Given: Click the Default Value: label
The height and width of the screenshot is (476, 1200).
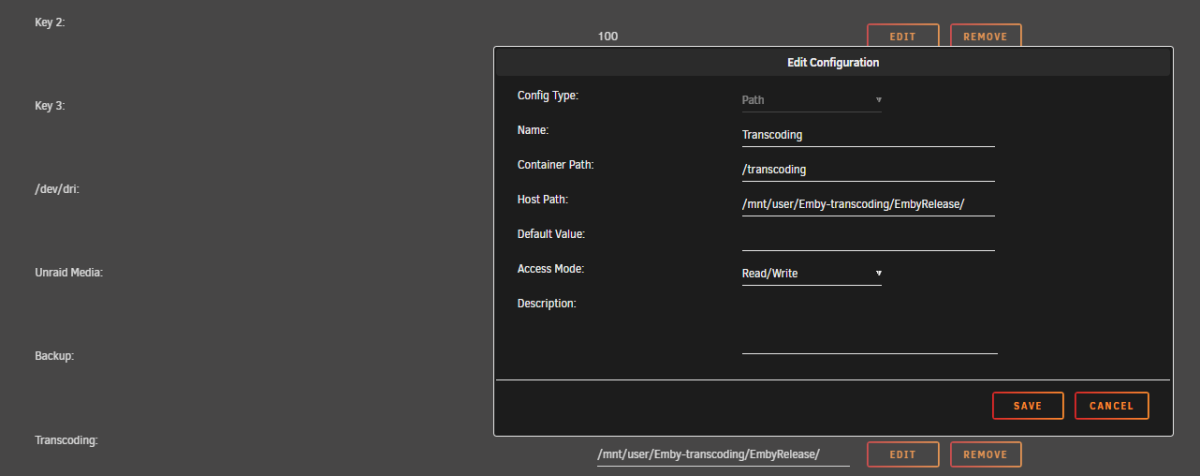Looking at the screenshot, I should (x=551, y=234).
